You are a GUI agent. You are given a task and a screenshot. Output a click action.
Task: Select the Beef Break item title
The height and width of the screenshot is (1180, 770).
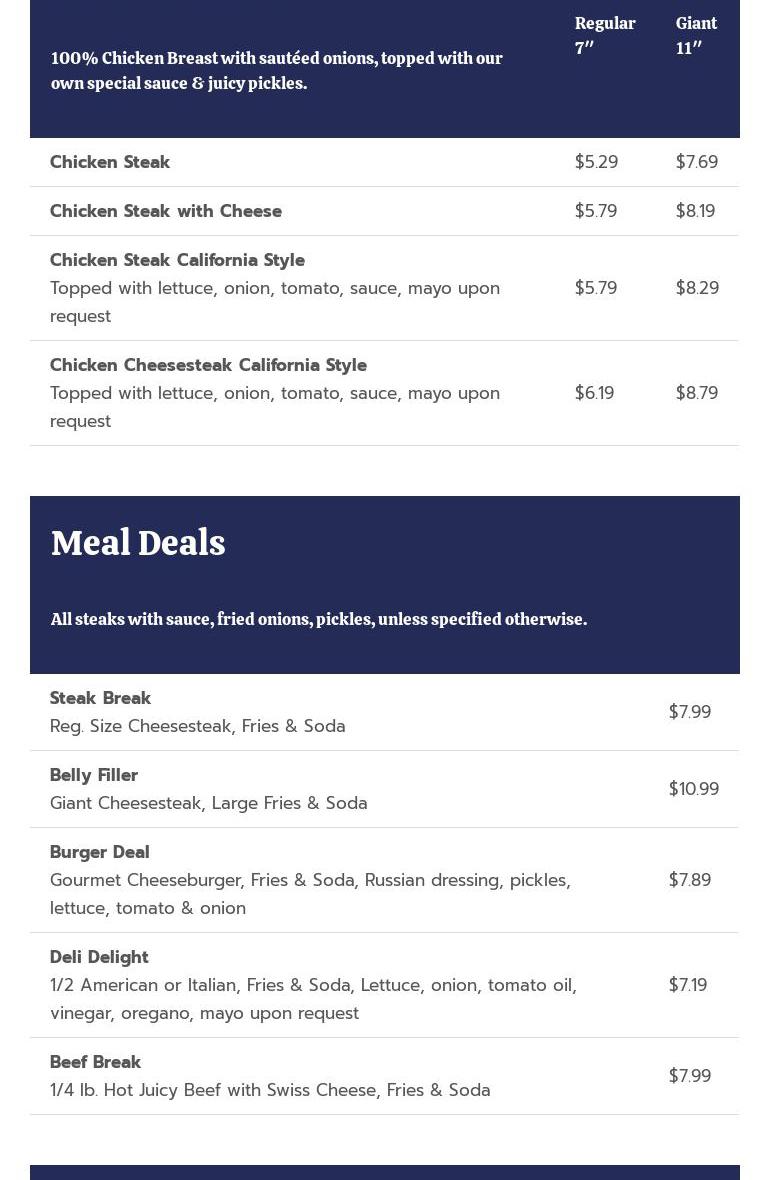[95, 1062]
